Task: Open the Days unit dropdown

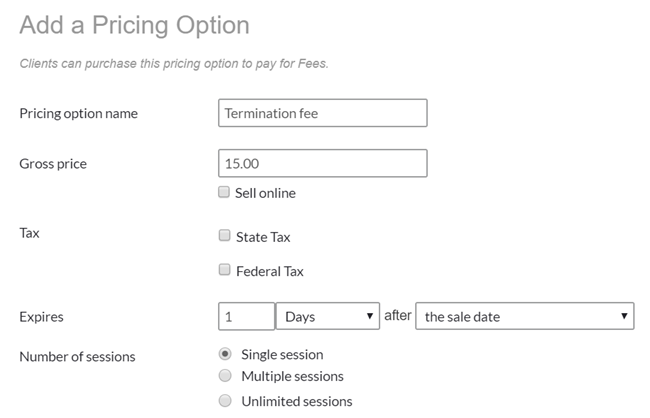Action: coord(327,316)
